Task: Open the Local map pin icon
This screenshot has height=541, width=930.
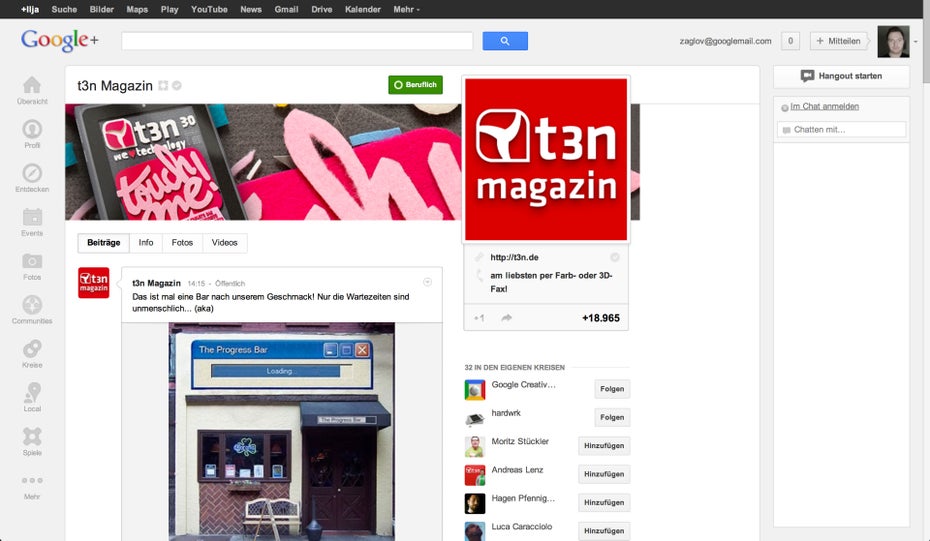Action: click(x=32, y=392)
